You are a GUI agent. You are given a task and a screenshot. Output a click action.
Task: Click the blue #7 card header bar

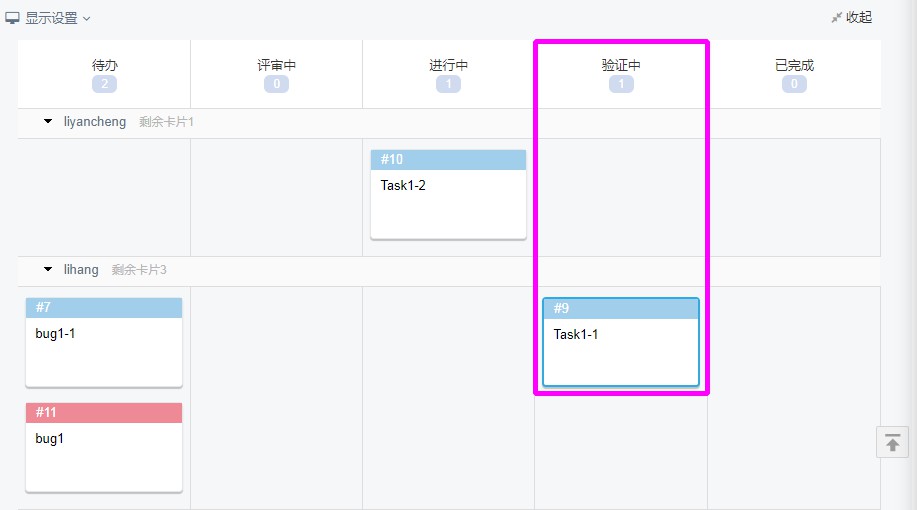[104, 308]
